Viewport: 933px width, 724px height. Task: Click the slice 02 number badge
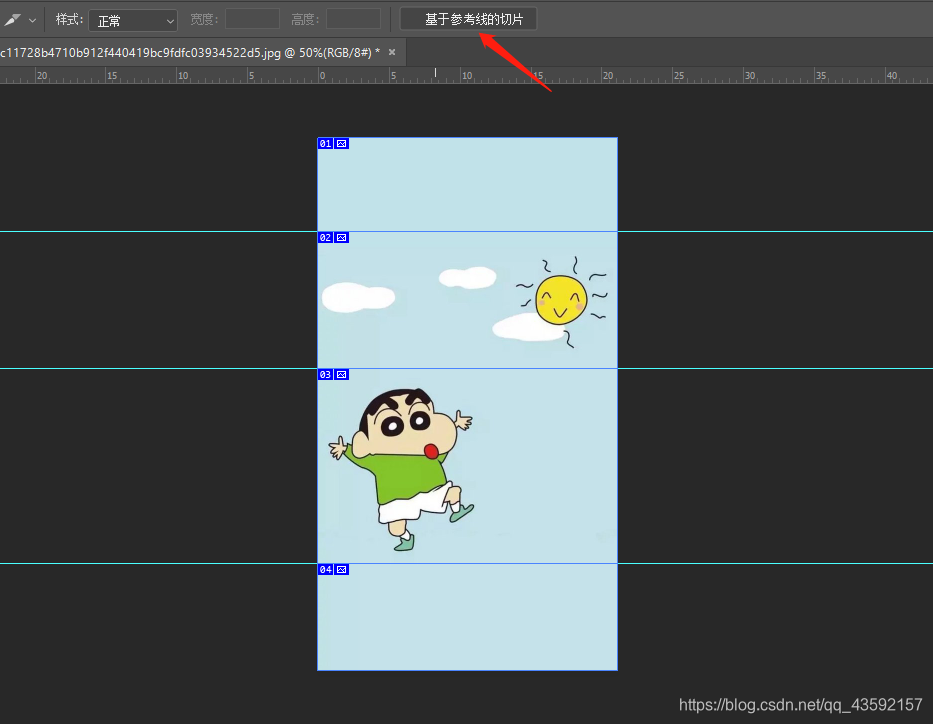click(325, 237)
